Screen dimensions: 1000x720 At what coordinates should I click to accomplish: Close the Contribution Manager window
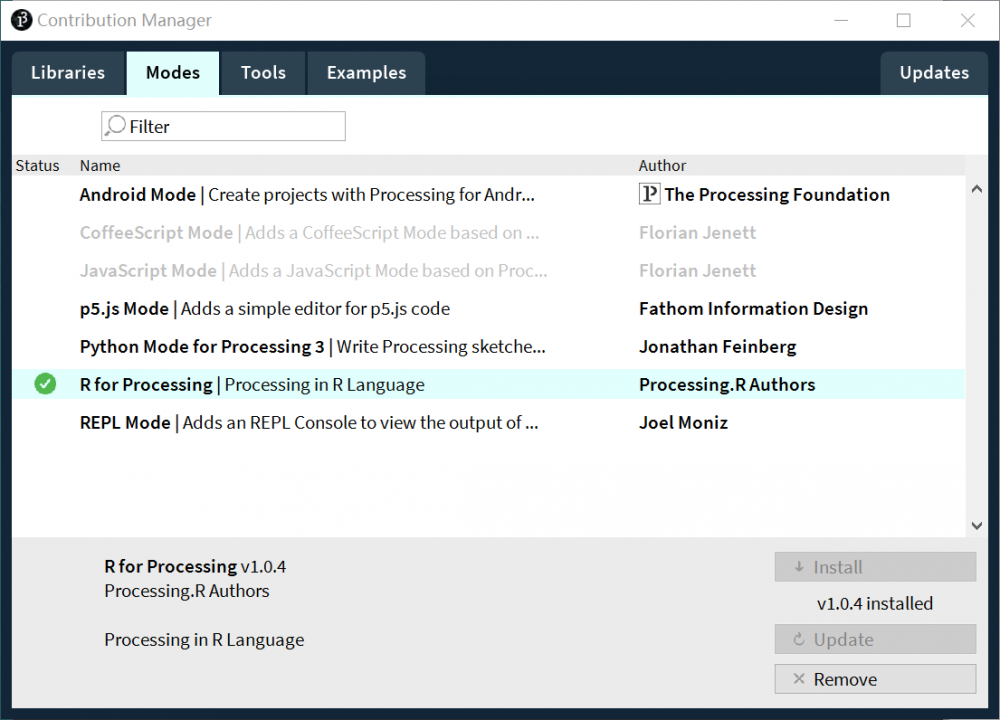coord(967,20)
